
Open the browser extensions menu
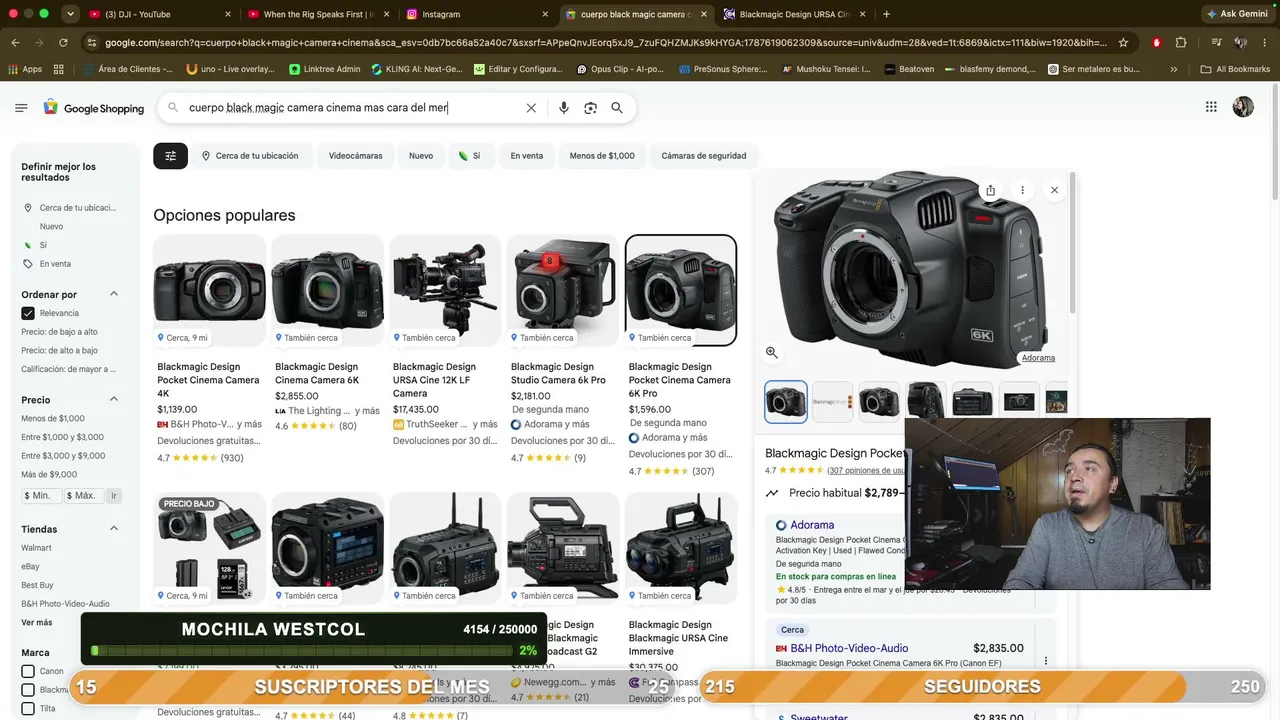[x=1181, y=43]
